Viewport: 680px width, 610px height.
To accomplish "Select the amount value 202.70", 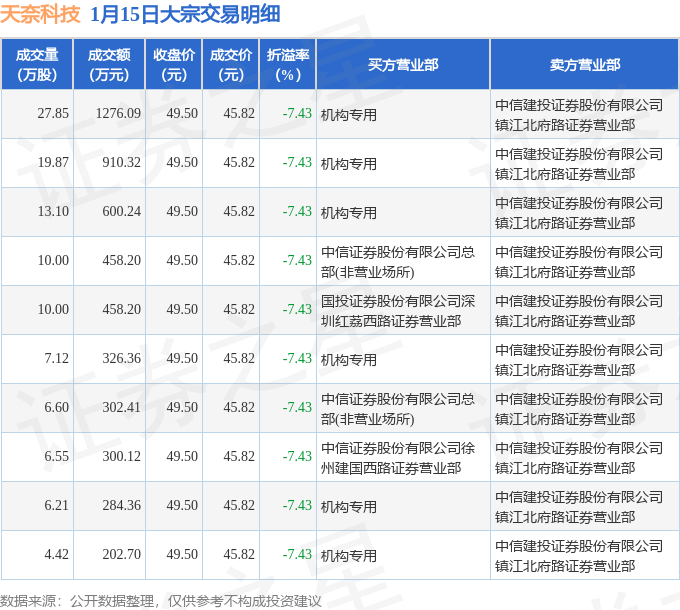I will pos(121,555).
